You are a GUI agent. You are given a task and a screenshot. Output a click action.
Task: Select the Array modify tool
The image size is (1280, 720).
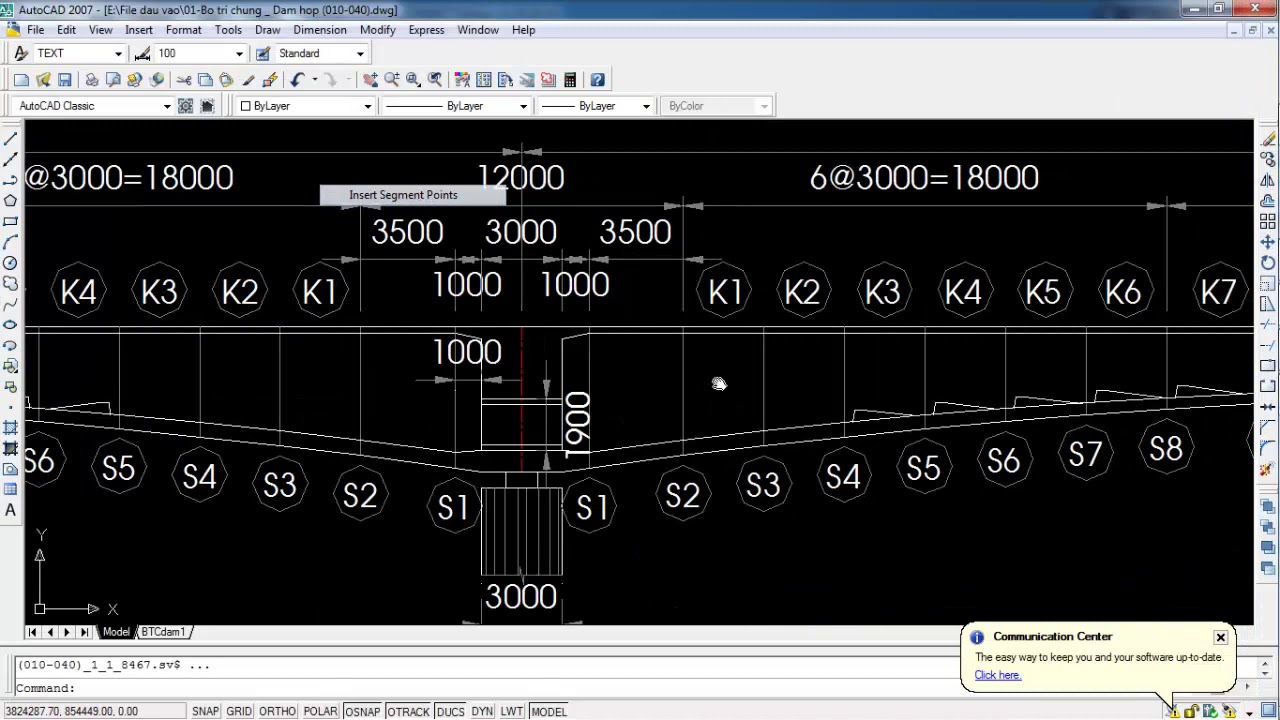[1268, 221]
